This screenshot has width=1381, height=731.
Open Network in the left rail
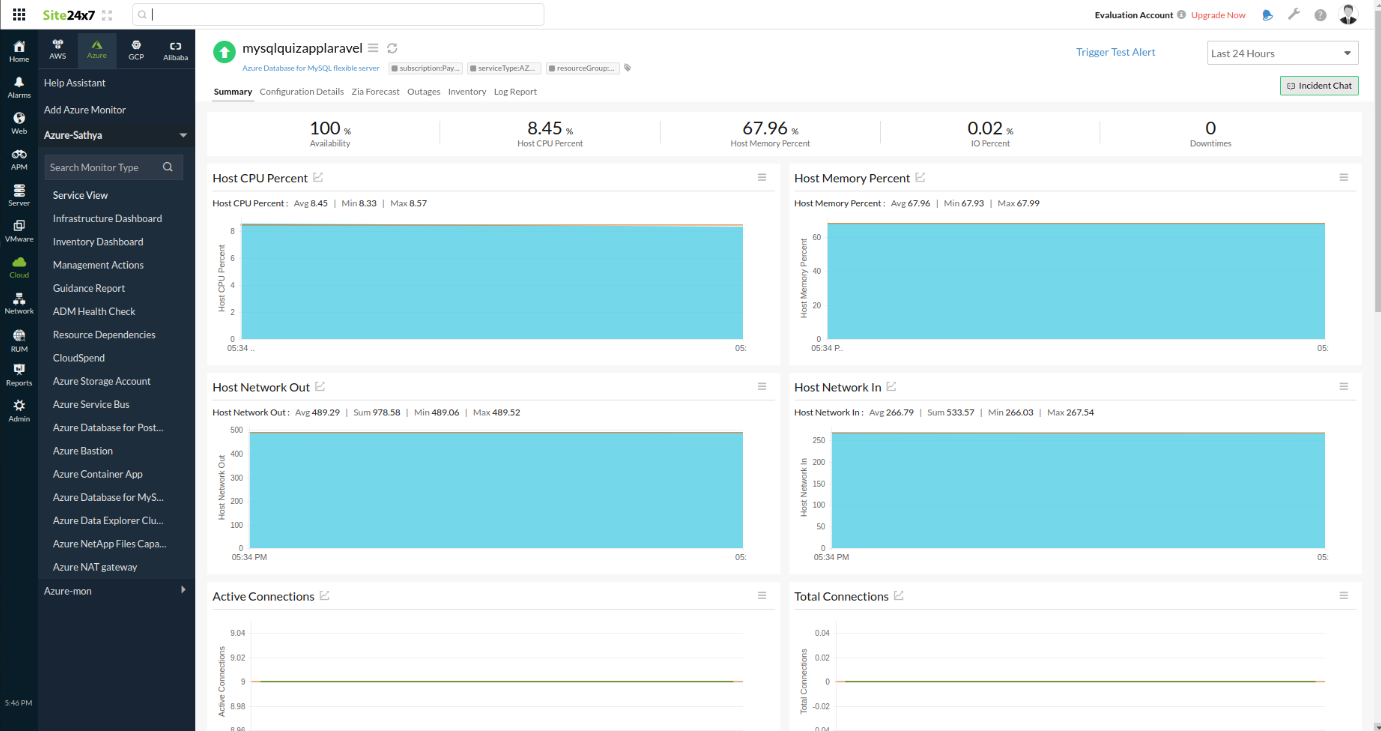[19, 304]
